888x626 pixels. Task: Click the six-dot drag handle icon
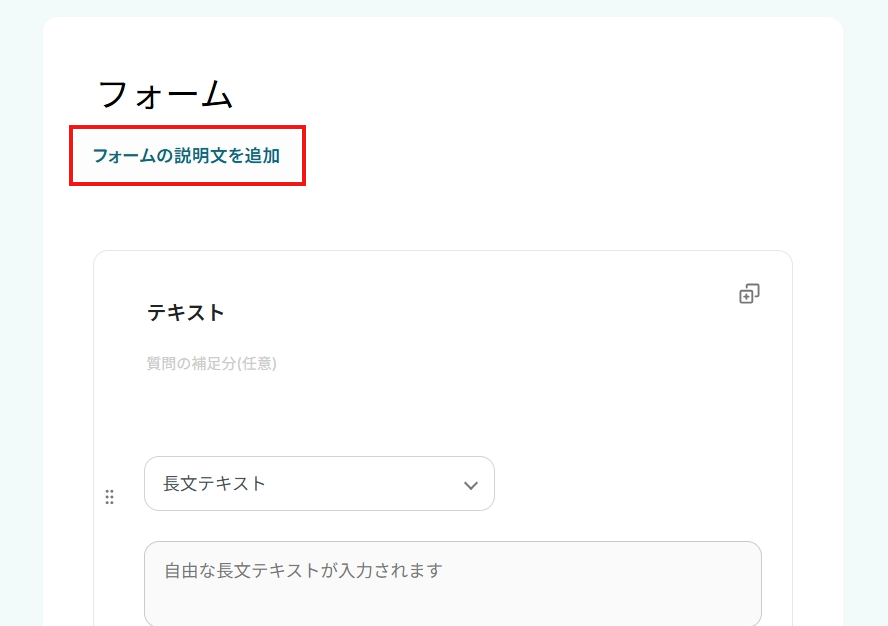click(x=110, y=497)
